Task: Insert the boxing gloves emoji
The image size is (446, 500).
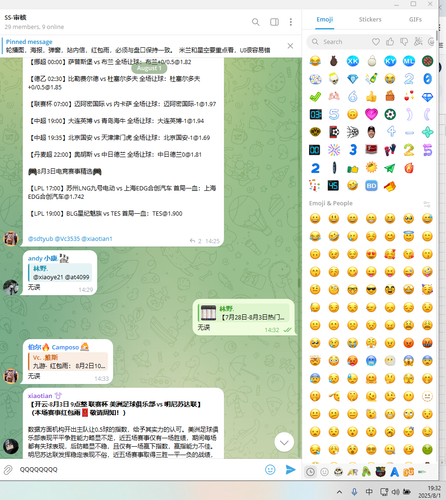Action: click(390, 150)
